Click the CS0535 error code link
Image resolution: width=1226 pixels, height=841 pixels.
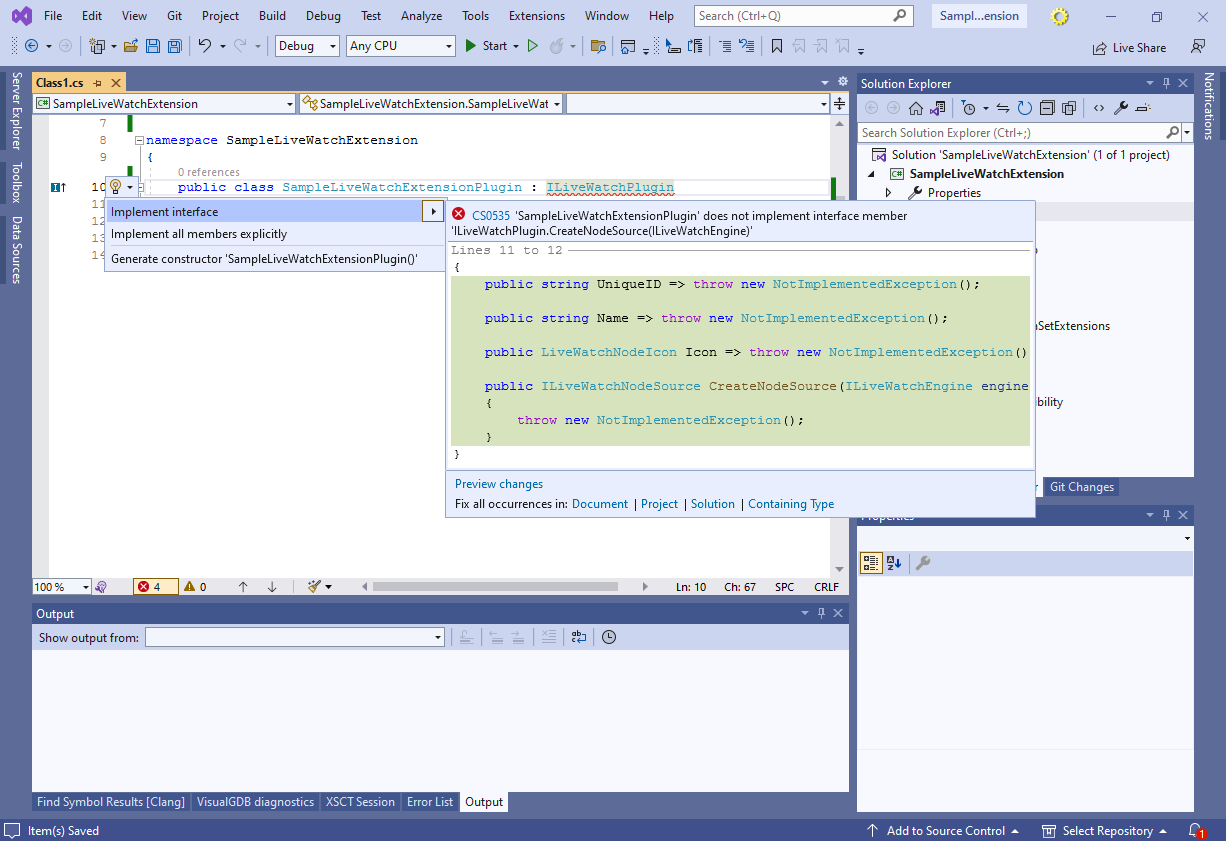[491, 215]
